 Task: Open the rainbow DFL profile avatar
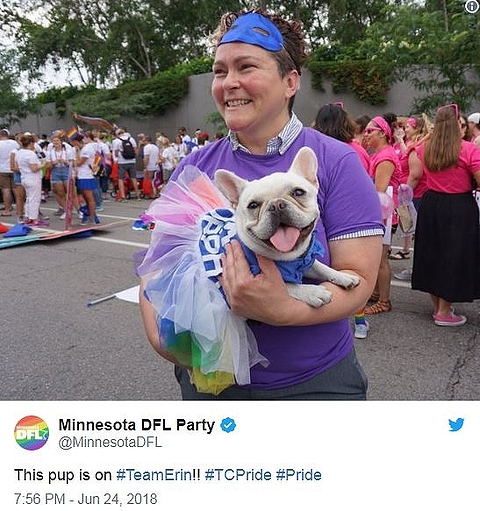pyautogui.click(x=31, y=433)
